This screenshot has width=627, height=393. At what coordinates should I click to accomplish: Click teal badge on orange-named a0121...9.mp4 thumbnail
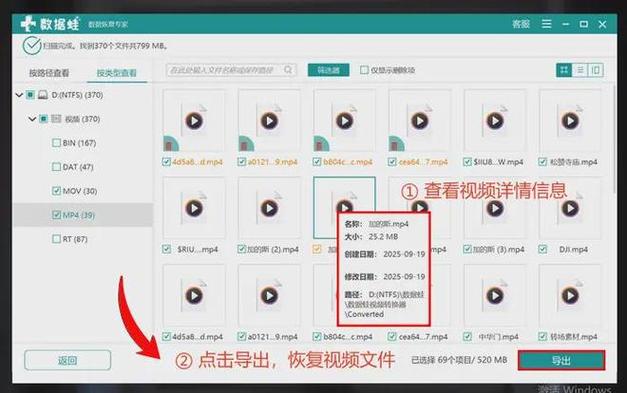(x=246, y=144)
